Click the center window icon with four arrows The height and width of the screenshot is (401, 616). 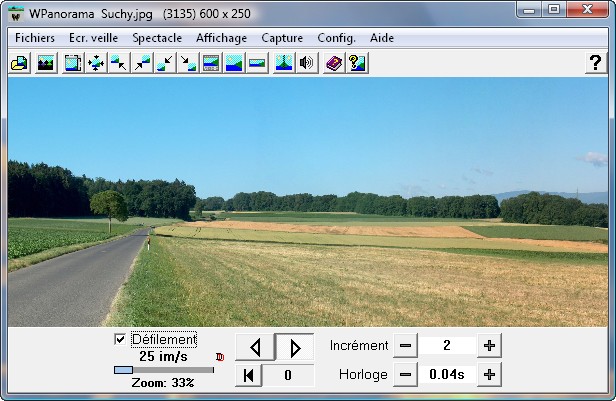pyautogui.click(x=96, y=63)
